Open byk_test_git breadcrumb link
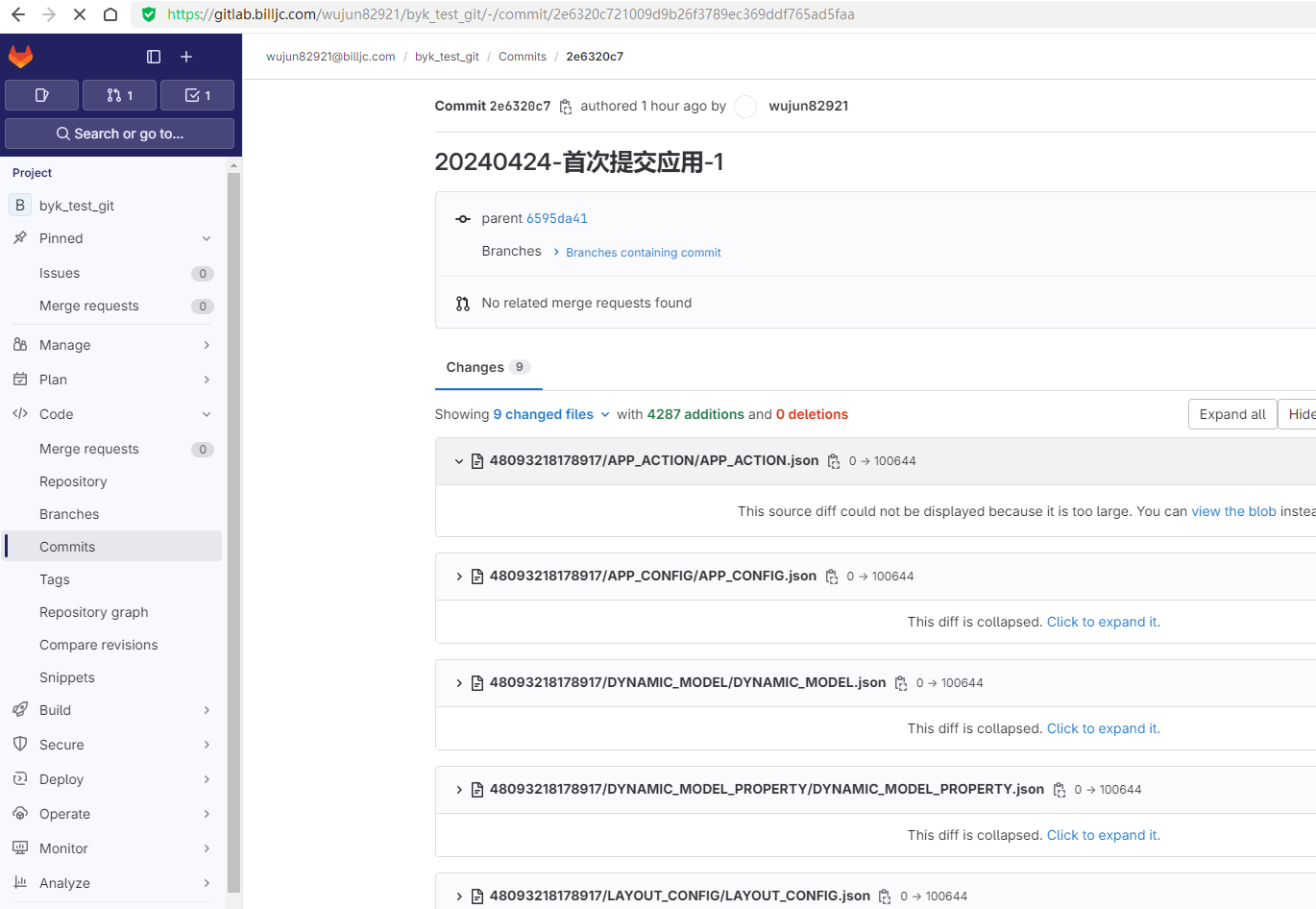This screenshot has width=1316, height=909. (447, 57)
